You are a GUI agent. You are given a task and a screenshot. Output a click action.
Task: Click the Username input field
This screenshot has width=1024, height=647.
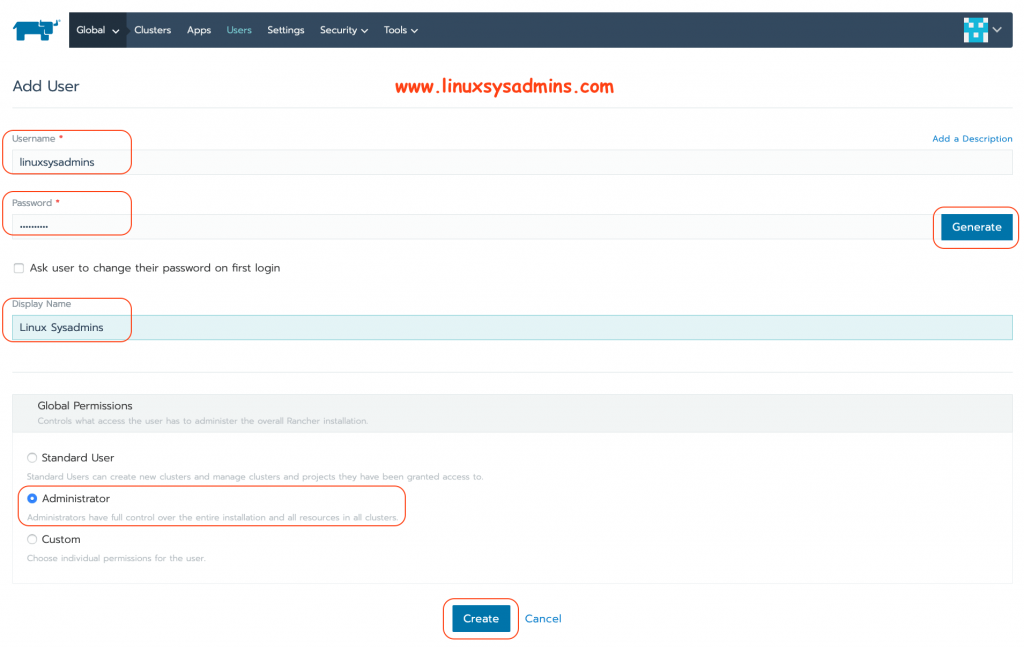pyautogui.click(x=512, y=162)
